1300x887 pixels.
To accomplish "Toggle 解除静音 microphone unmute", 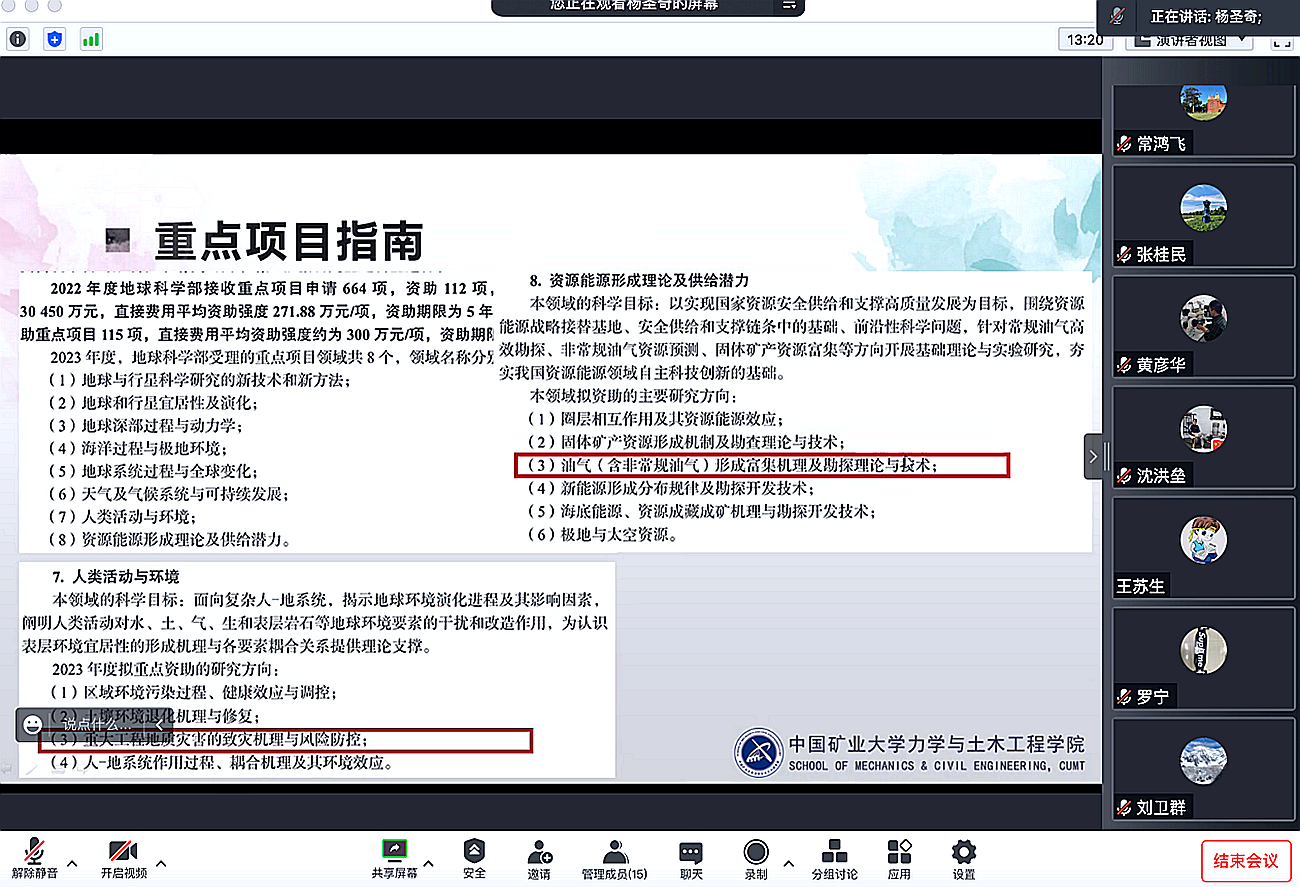I will (x=34, y=852).
